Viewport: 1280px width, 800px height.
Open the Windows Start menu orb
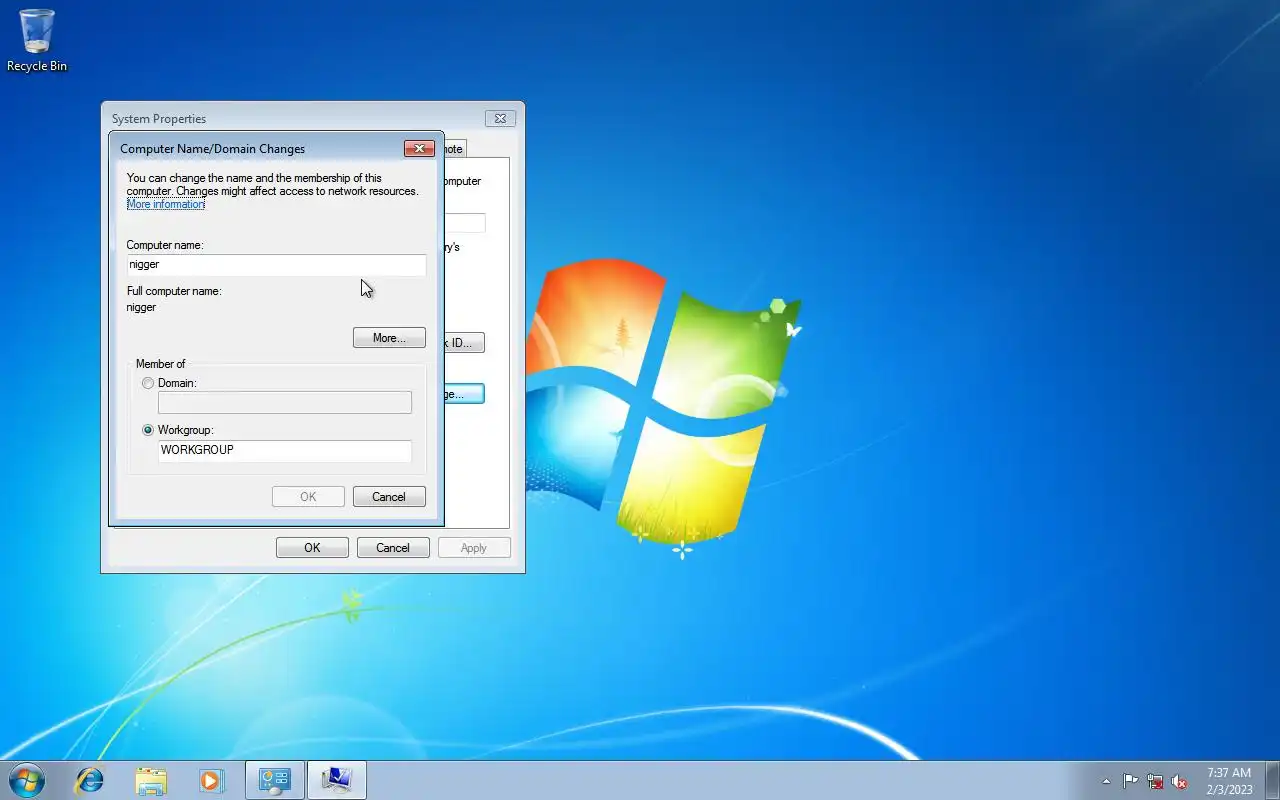pos(26,780)
